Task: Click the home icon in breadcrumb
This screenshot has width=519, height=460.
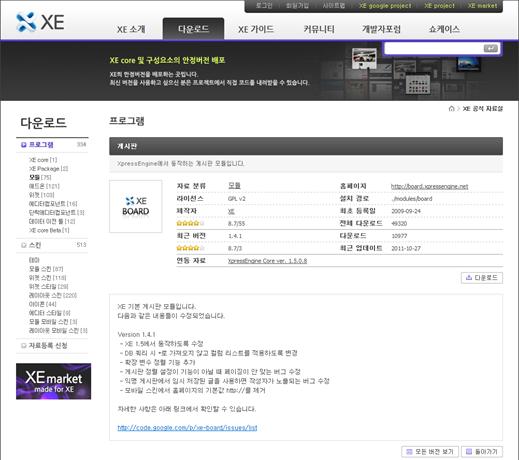Action: pyautogui.click(x=451, y=109)
